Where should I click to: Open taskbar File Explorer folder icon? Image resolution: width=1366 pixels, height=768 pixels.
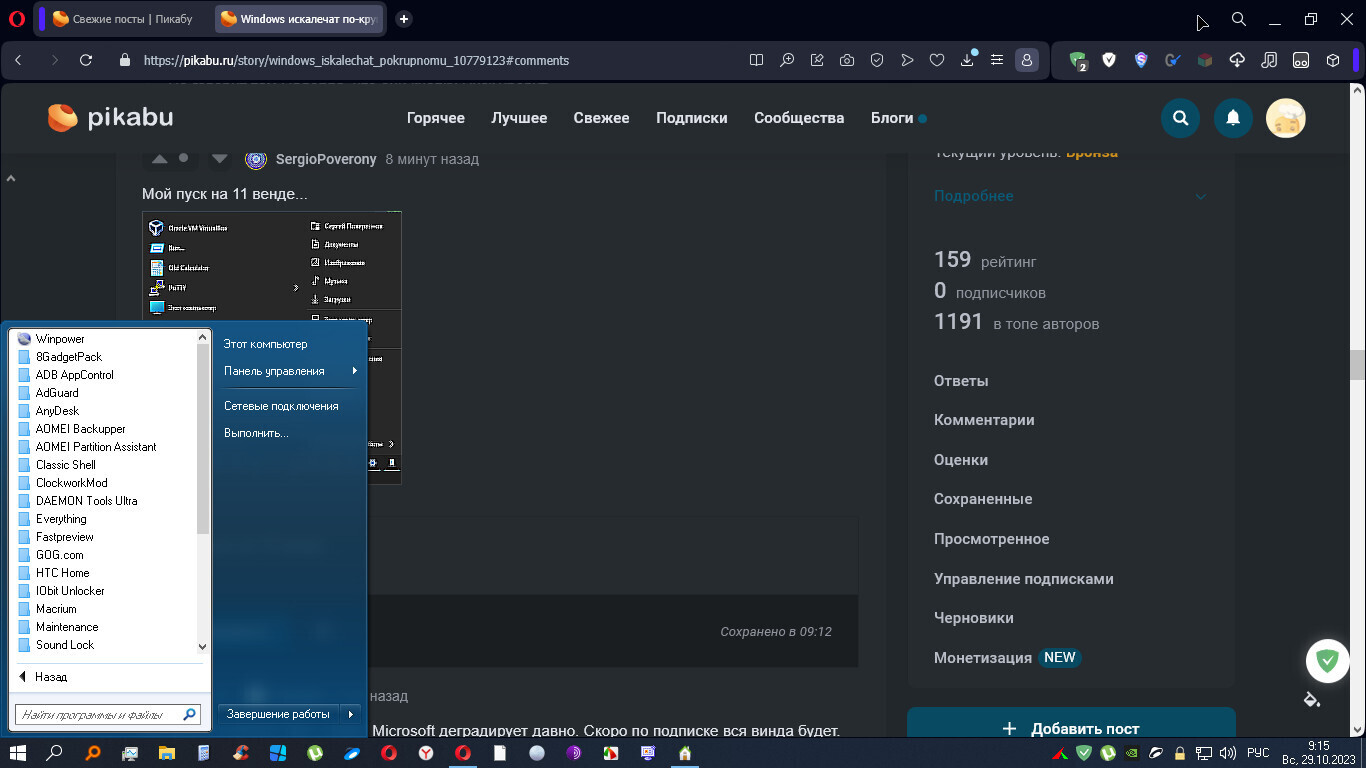(166, 753)
